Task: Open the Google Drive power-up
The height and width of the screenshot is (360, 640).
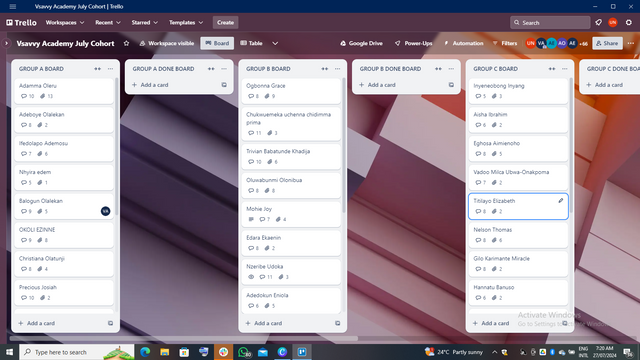Action: click(361, 43)
